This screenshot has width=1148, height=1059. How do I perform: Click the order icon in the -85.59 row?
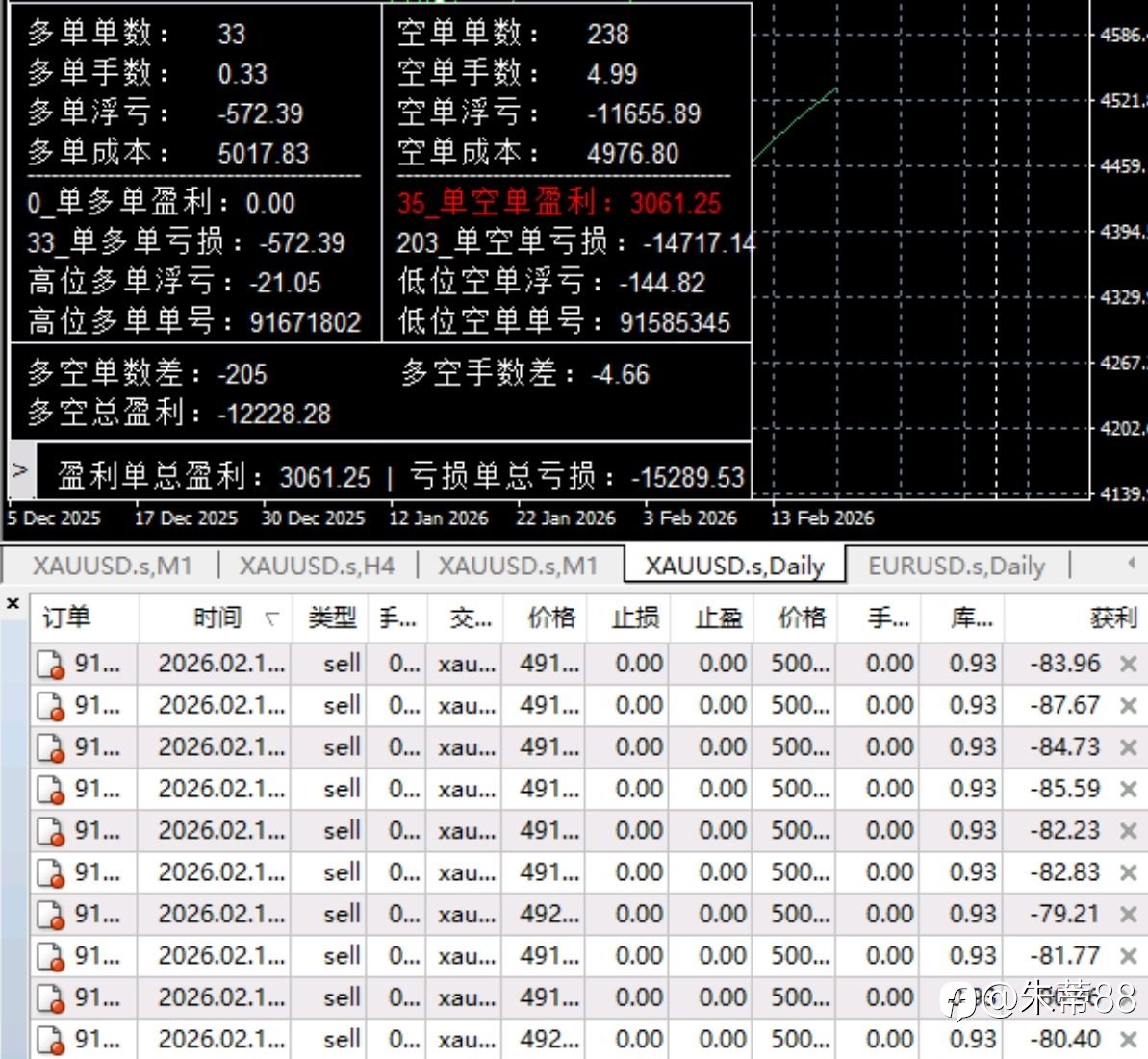(50, 790)
